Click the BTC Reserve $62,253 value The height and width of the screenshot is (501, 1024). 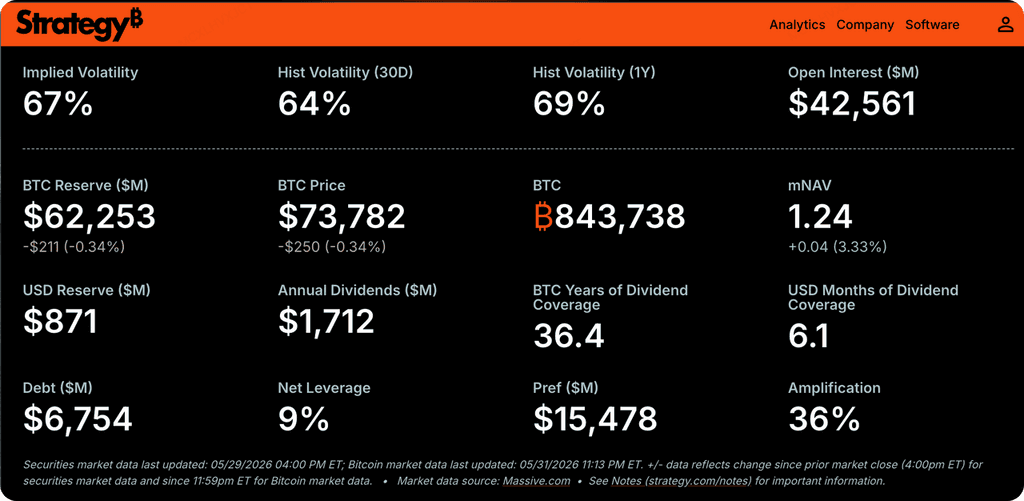point(89,217)
